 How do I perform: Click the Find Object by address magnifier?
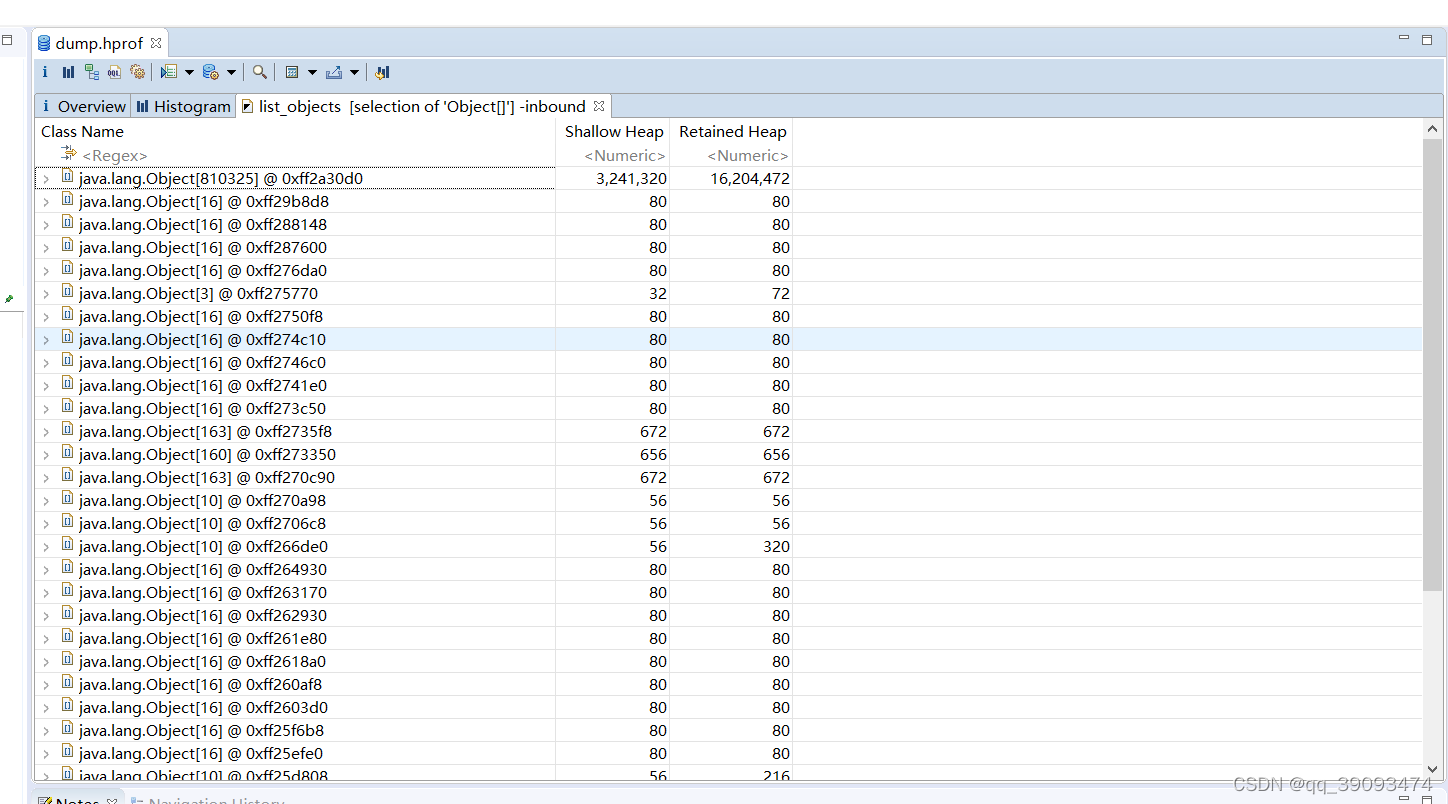point(259,72)
